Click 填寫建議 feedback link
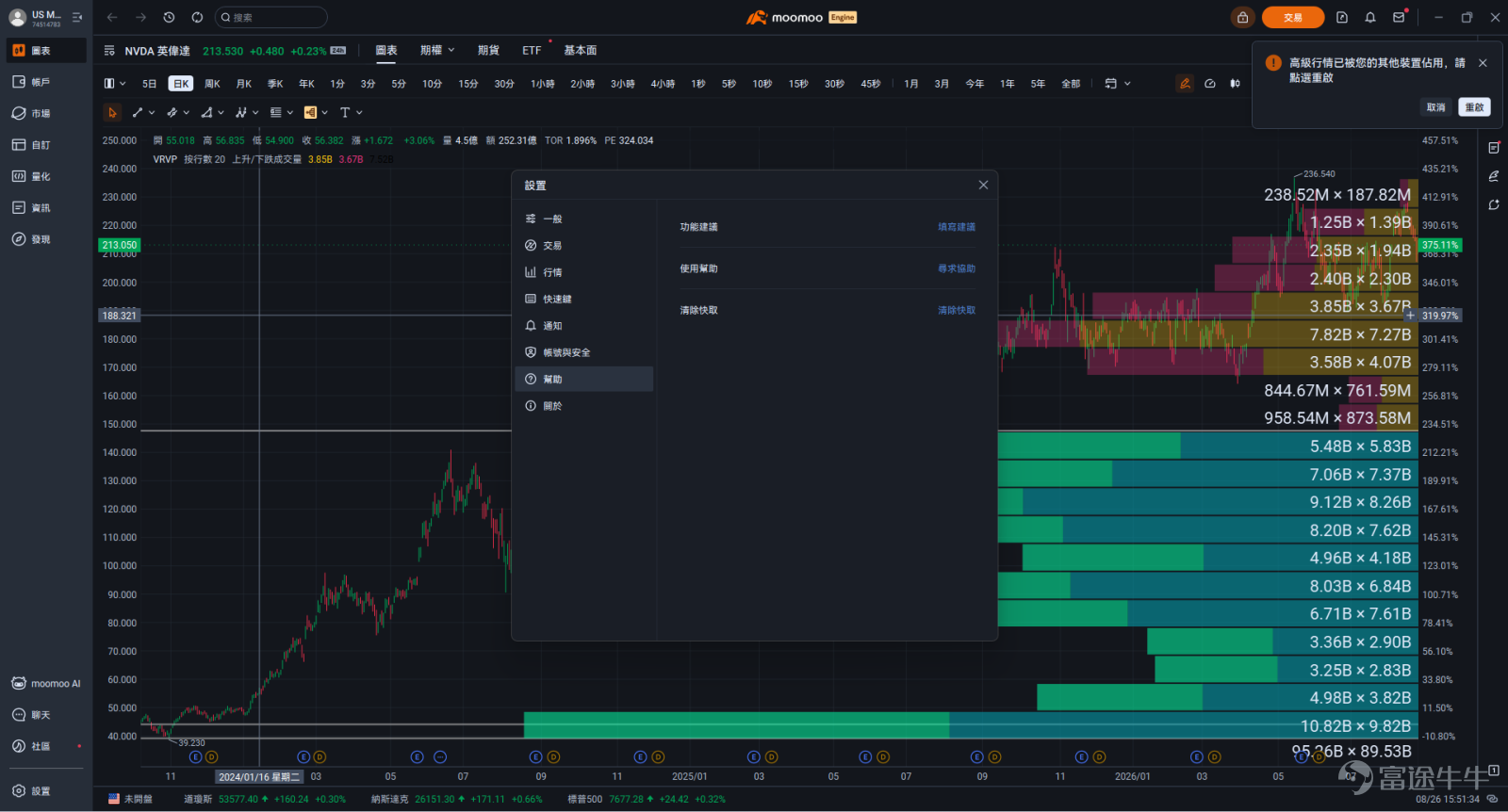This screenshot has height=812, width=1508. click(957, 227)
